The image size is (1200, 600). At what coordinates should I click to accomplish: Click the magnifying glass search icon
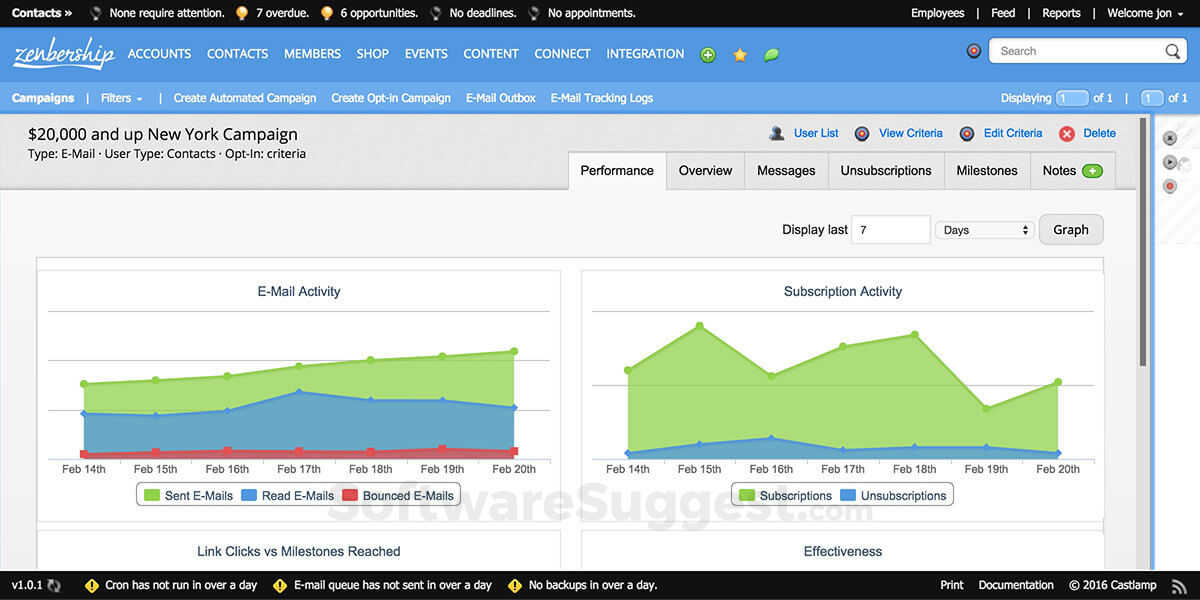point(1172,51)
